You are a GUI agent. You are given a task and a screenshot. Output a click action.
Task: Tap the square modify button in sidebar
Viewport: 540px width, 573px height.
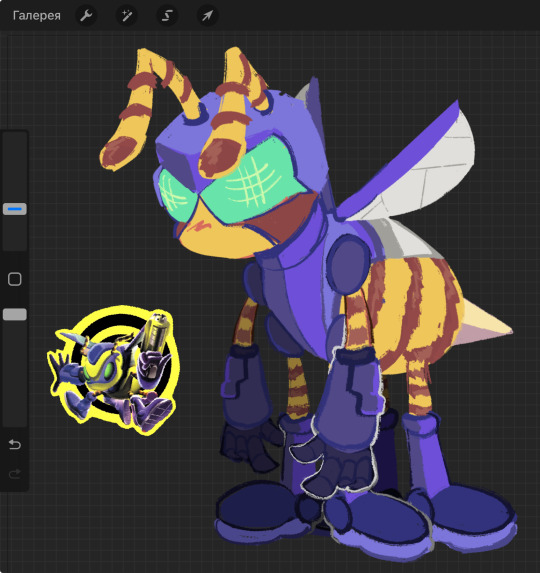tap(15, 279)
